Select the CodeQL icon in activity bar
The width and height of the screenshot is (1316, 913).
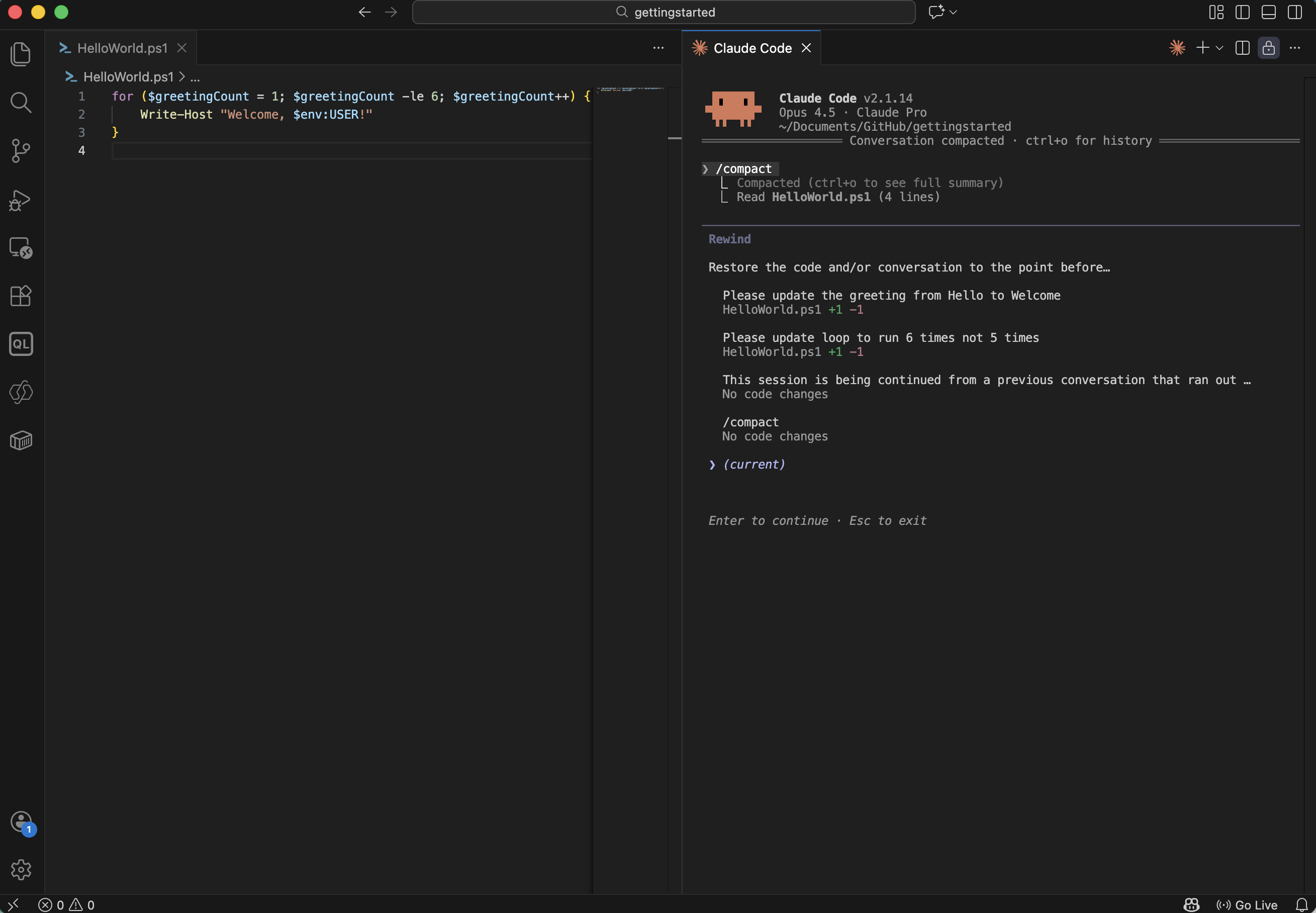click(21, 344)
